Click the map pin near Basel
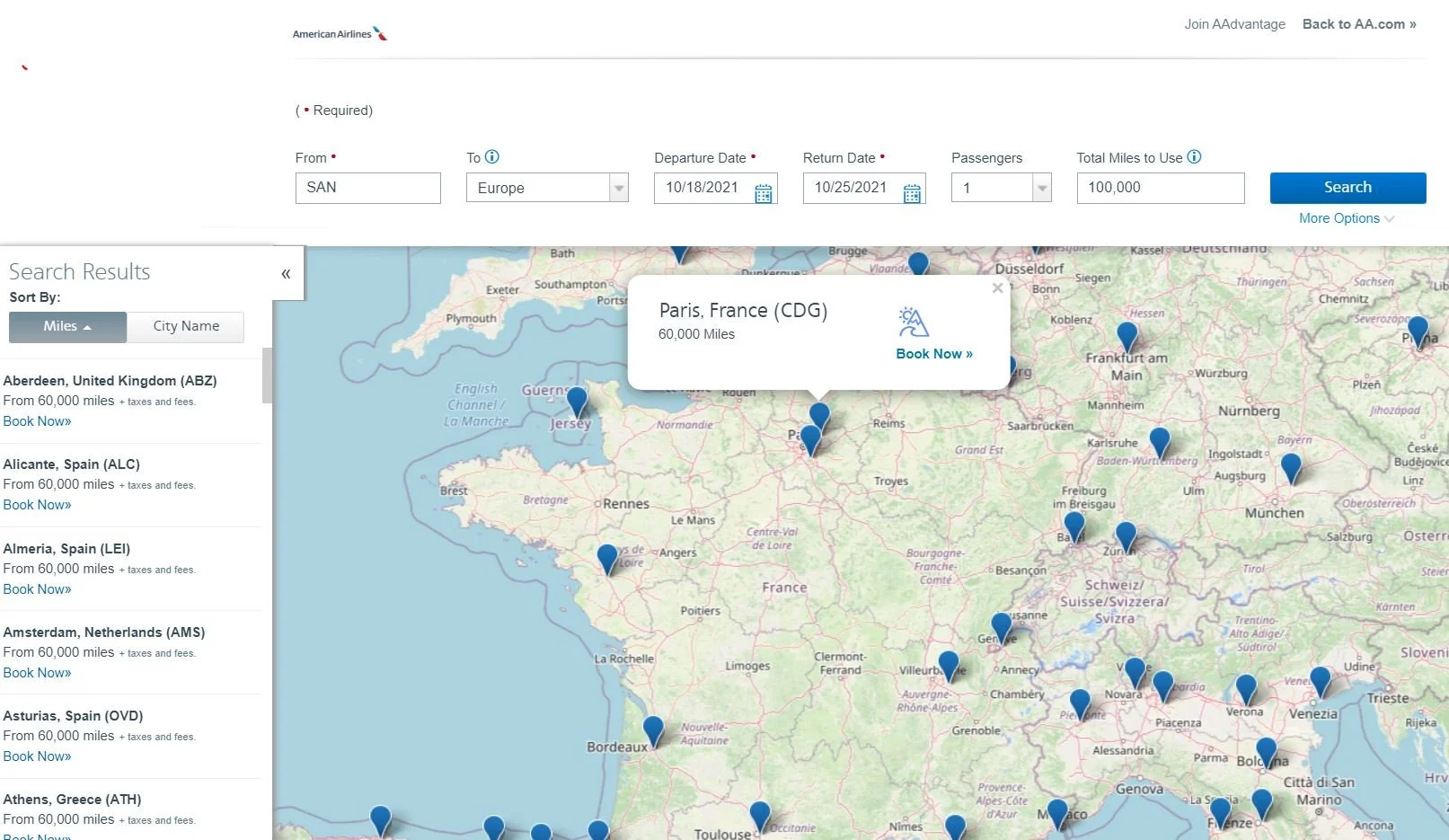 click(x=1074, y=527)
